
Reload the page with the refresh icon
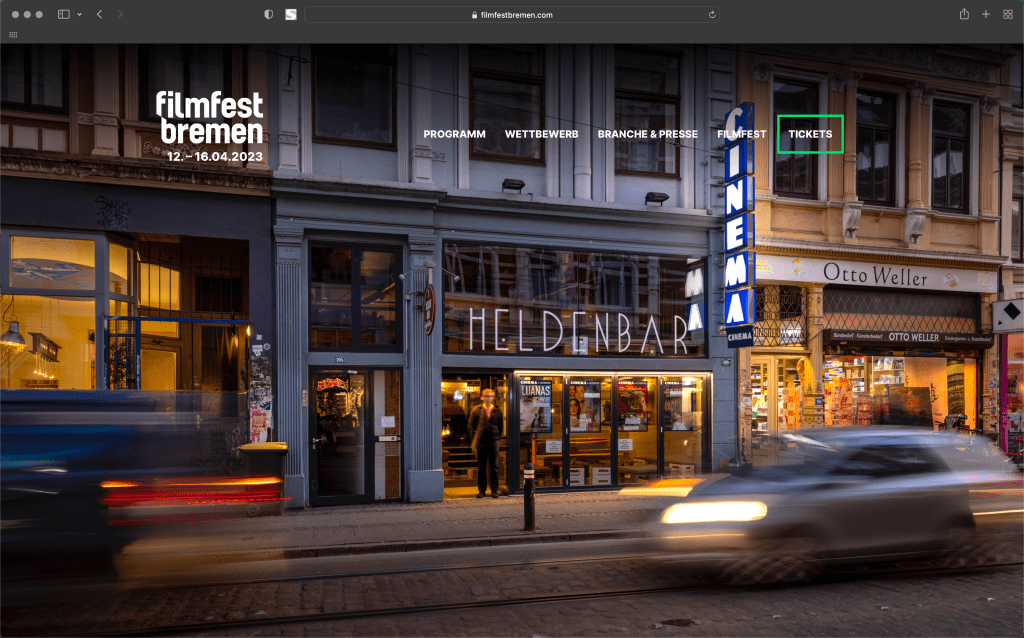pos(712,15)
